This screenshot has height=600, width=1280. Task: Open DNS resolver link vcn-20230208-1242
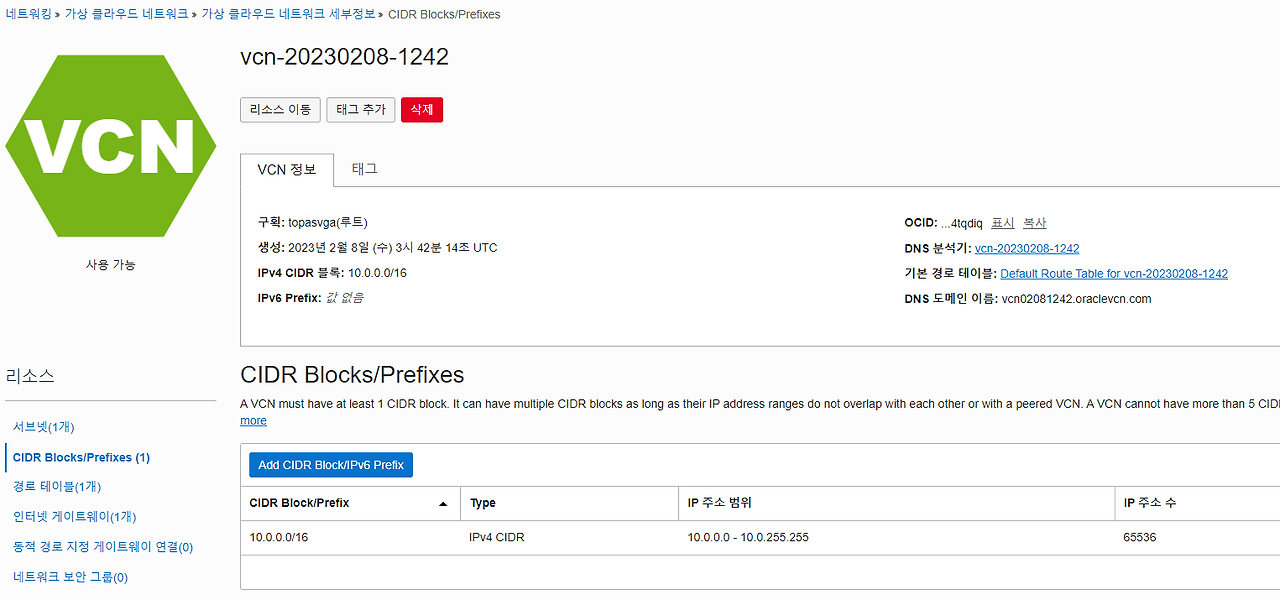[x=1027, y=248]
